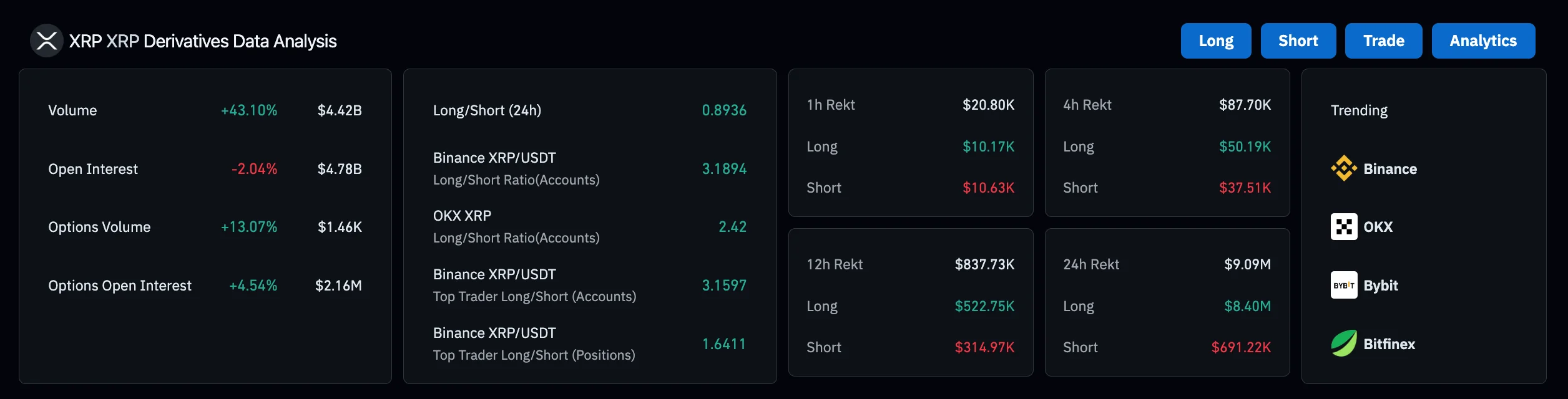Image resolution: width=1568 pixels, height=399 pixels.
Task: Open Bitfinex trending exchange link
Action: click(1389, 344)
